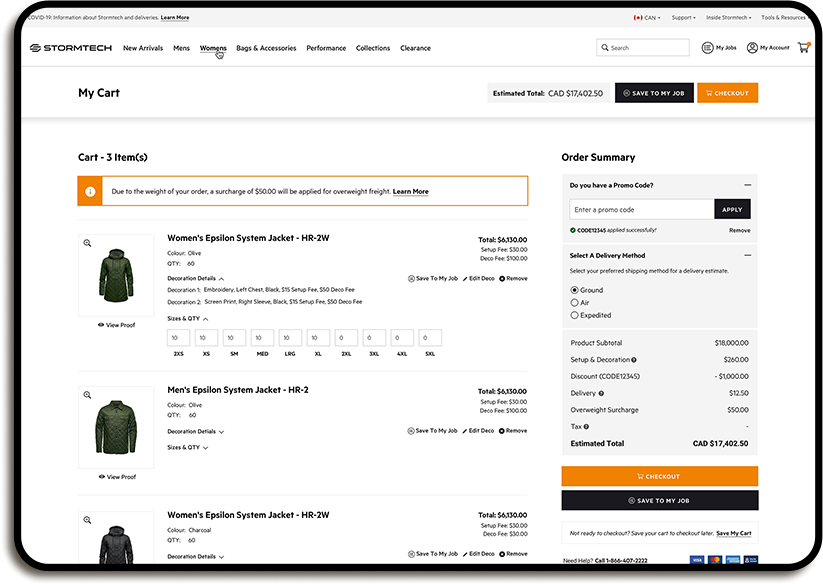Image resolution: width=823 pixels, height=584 pixels.
Task: View Proof for Men's Epsilon jacket
Action: point(117,477)
